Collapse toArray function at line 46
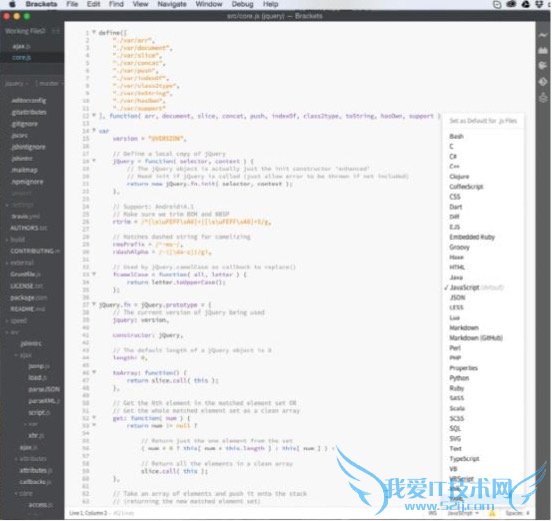The image size is (552, 521). coord(94,372)
